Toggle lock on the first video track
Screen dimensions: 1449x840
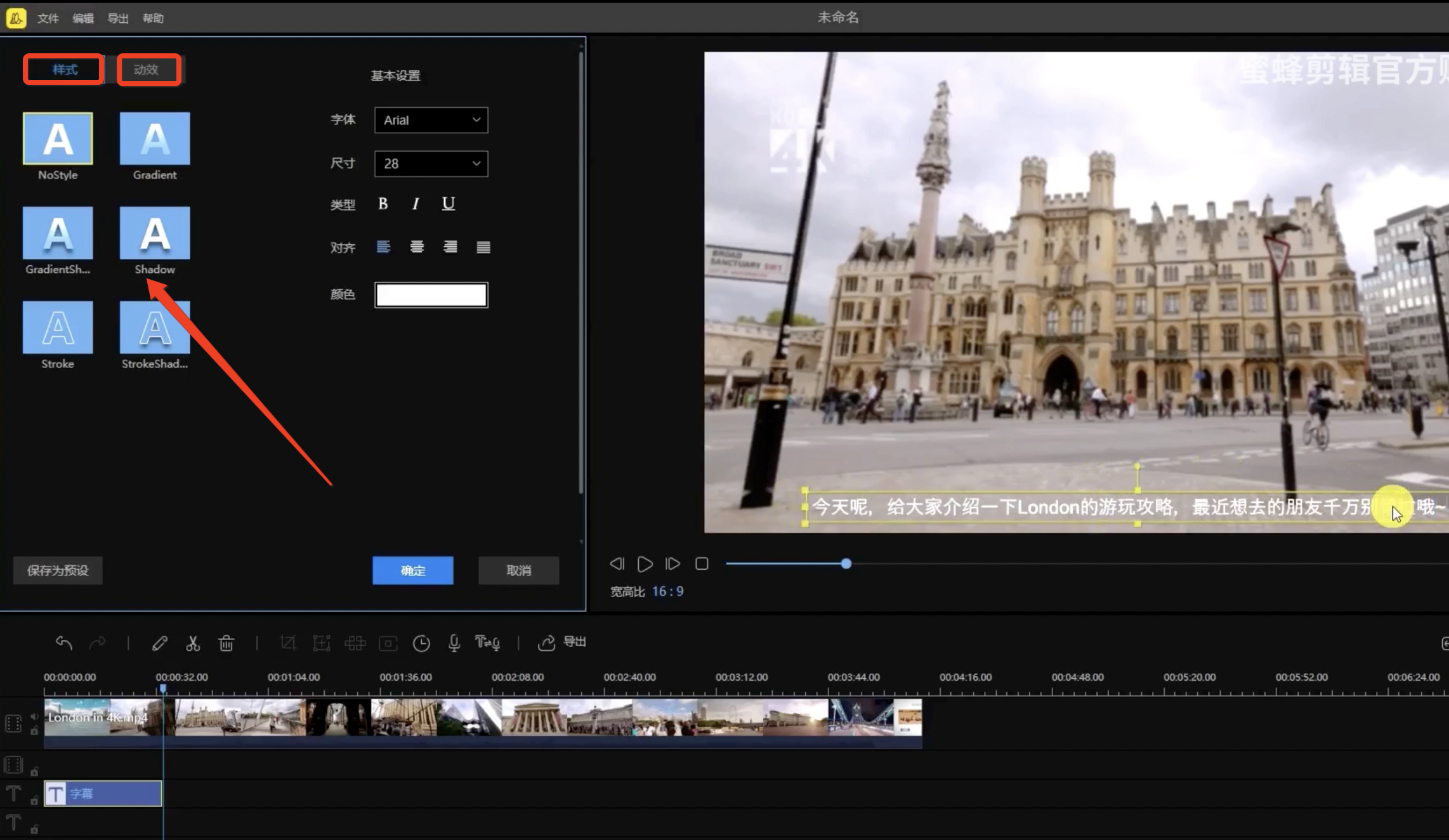pos(34,731)
